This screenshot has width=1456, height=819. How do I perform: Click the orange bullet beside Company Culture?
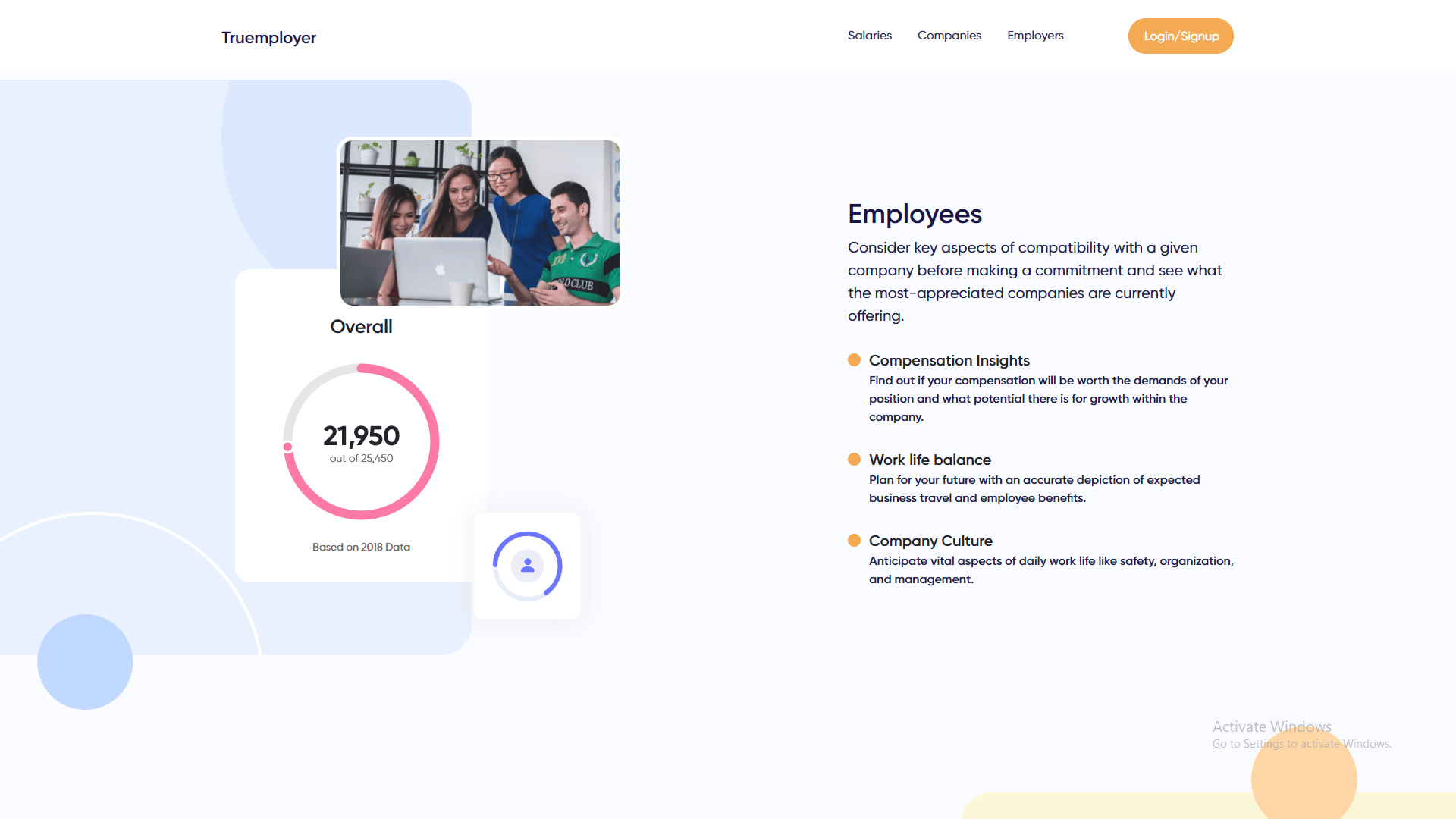coord(854,541)
